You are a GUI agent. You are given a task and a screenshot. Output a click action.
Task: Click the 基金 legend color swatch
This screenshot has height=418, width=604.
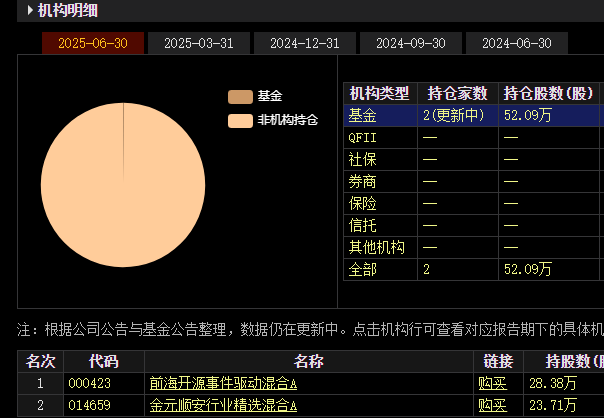click(x=240, y=97)
